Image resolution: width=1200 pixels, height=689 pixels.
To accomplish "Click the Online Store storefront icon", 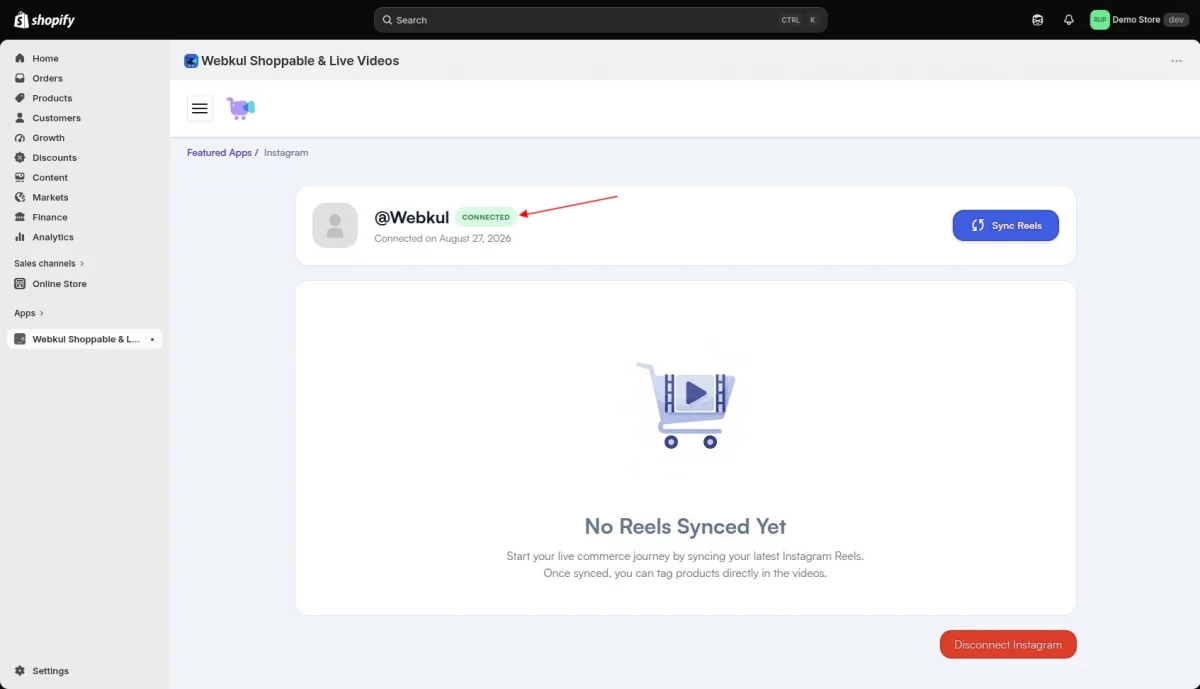I will pyautogui.click(x=20, y=284).
